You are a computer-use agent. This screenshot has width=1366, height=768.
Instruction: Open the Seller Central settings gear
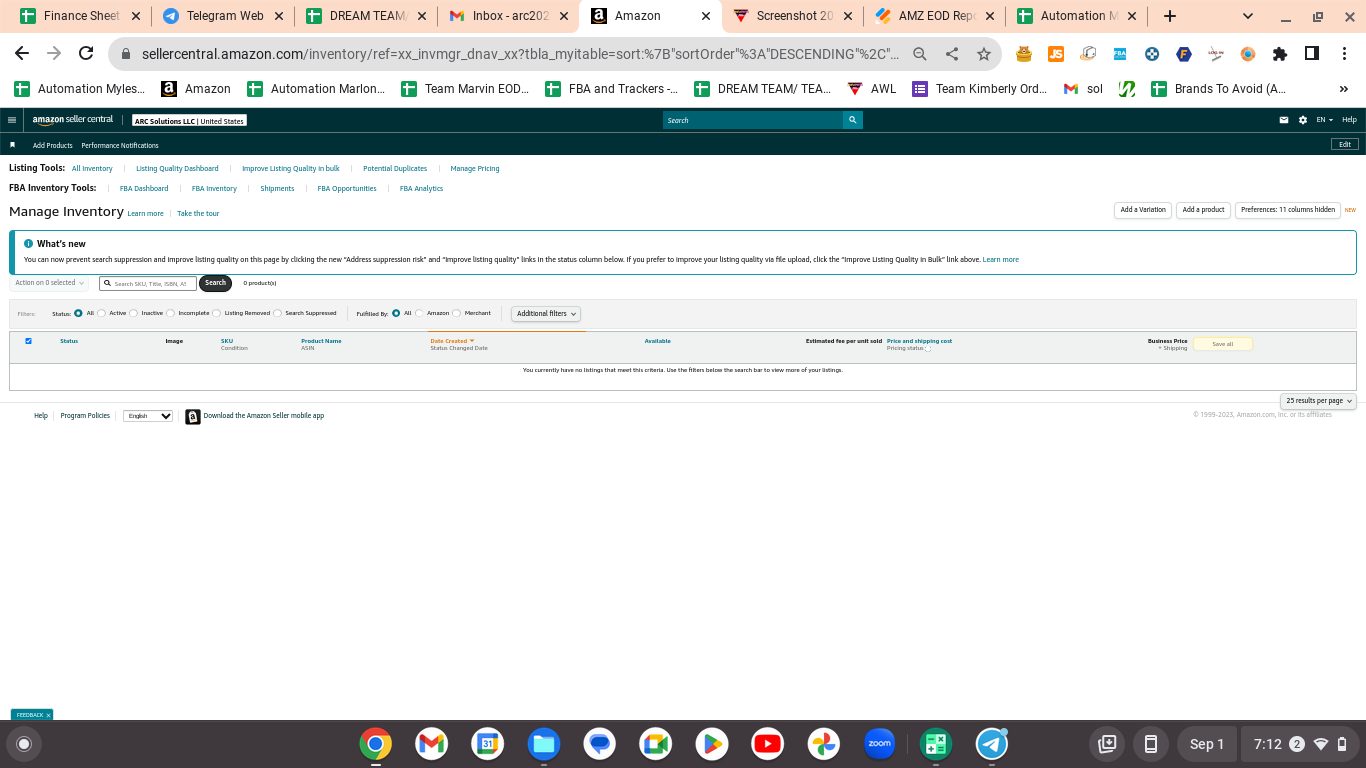pyautogui.click(x=1303, y=120)
